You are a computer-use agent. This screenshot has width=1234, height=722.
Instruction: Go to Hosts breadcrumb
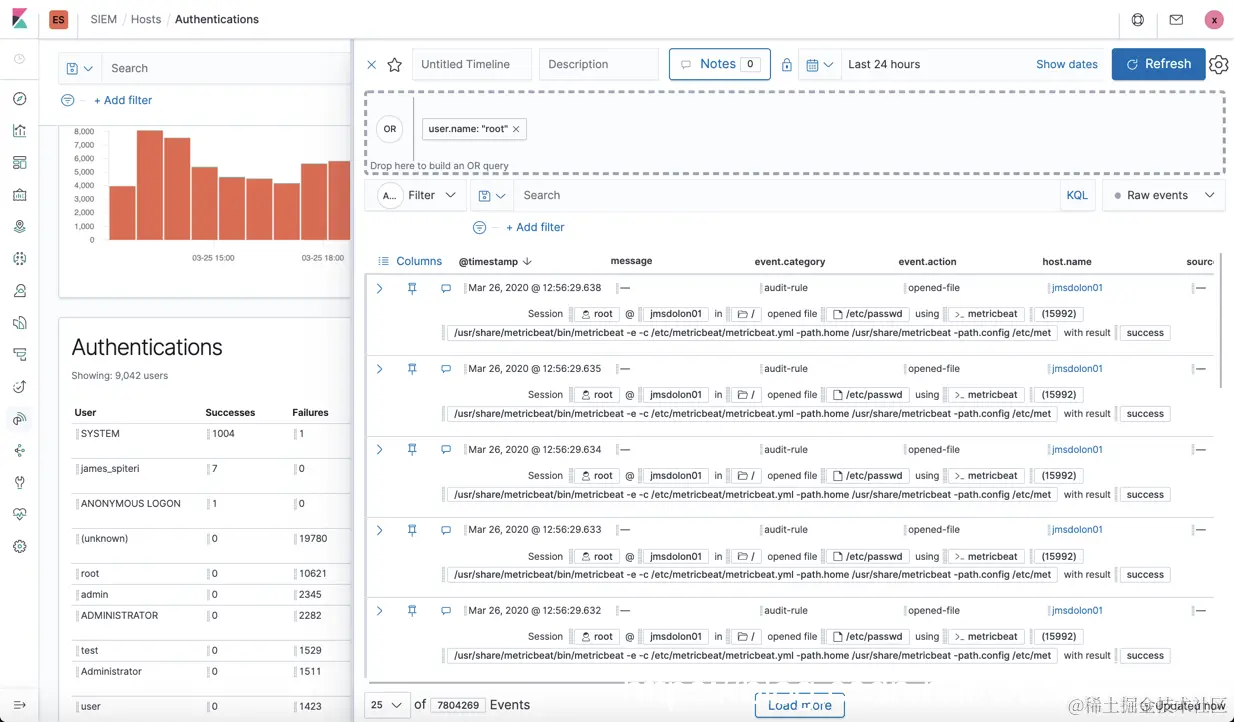[x=146, y=19]
